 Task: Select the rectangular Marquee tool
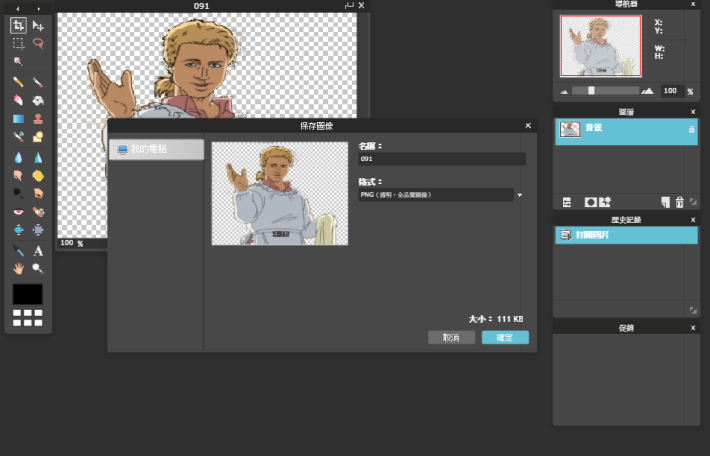[x=18, y=43]
